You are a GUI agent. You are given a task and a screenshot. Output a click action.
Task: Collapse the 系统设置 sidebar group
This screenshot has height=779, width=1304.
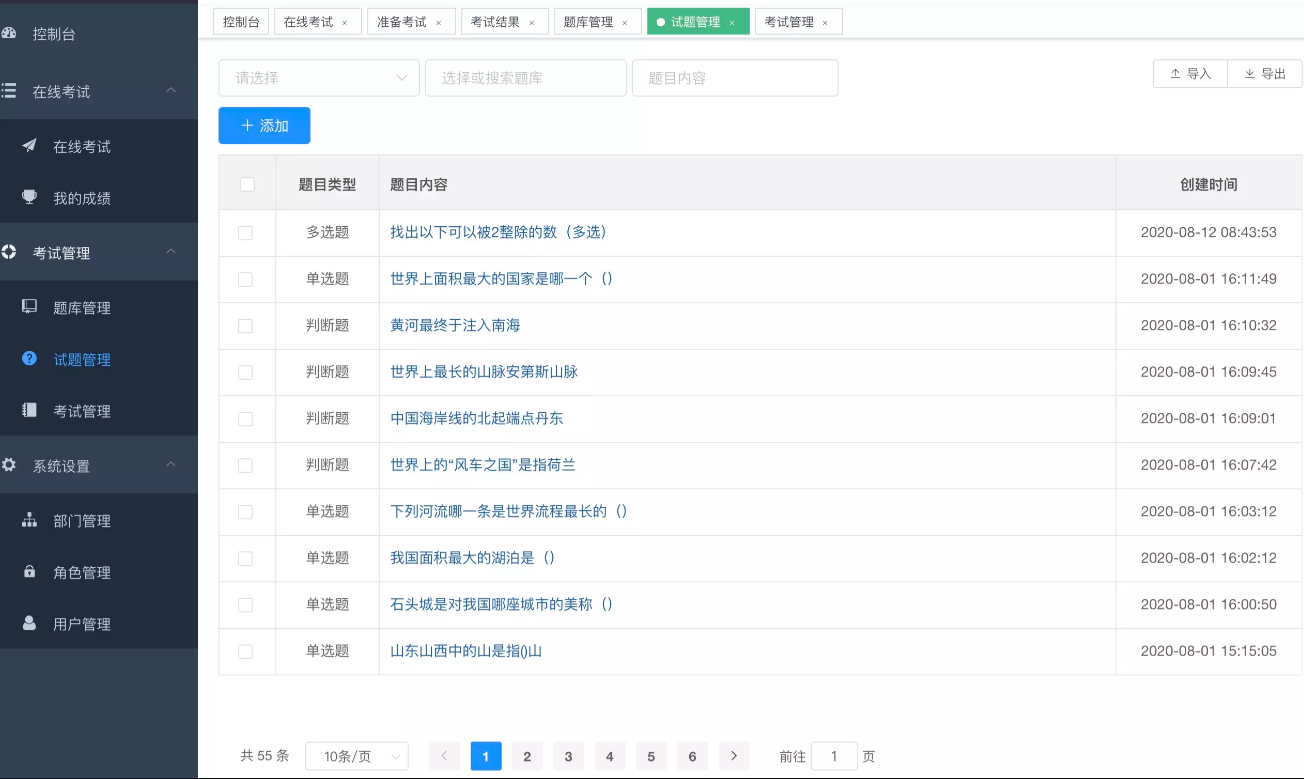click(171, 464)
